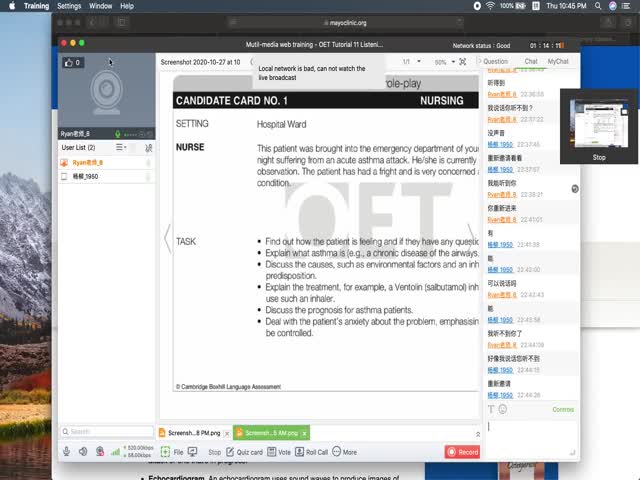
Task: Click sender name link at 22:44:28
Action: coord(500,395)
